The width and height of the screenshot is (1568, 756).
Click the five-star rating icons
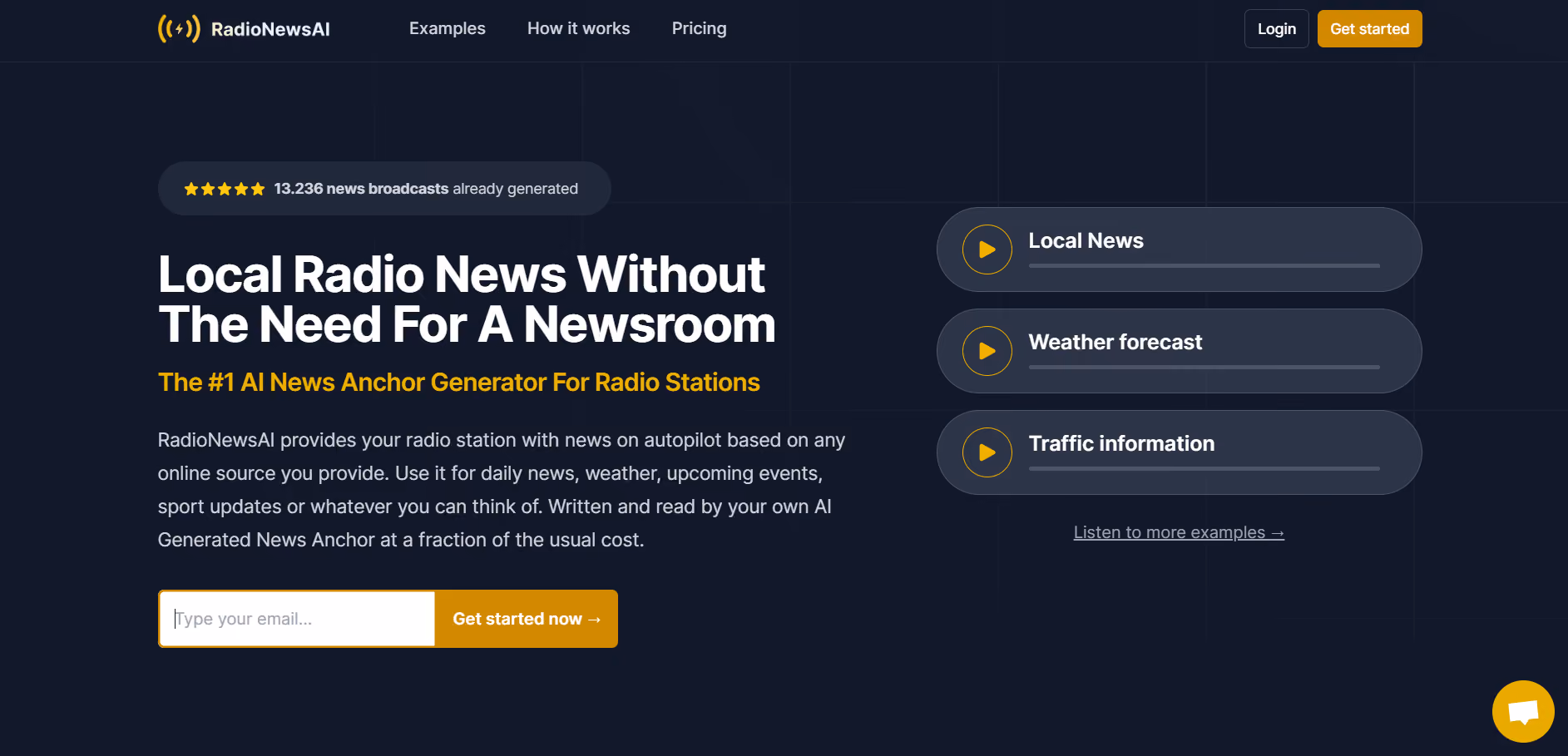pos(225,190)
